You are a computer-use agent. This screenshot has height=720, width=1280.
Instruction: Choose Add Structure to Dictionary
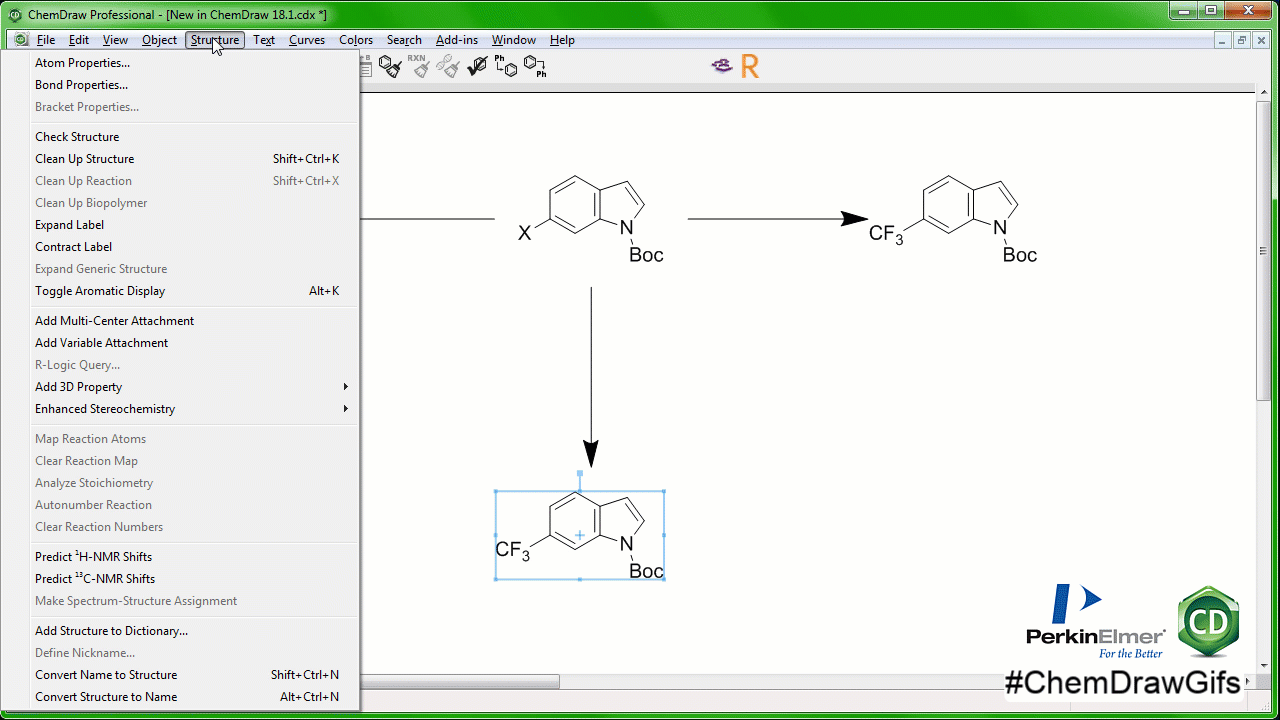111,631
